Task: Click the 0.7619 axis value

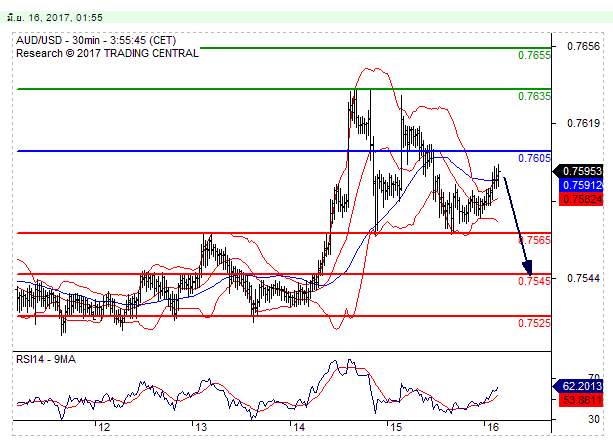Action: click(583, 124)
